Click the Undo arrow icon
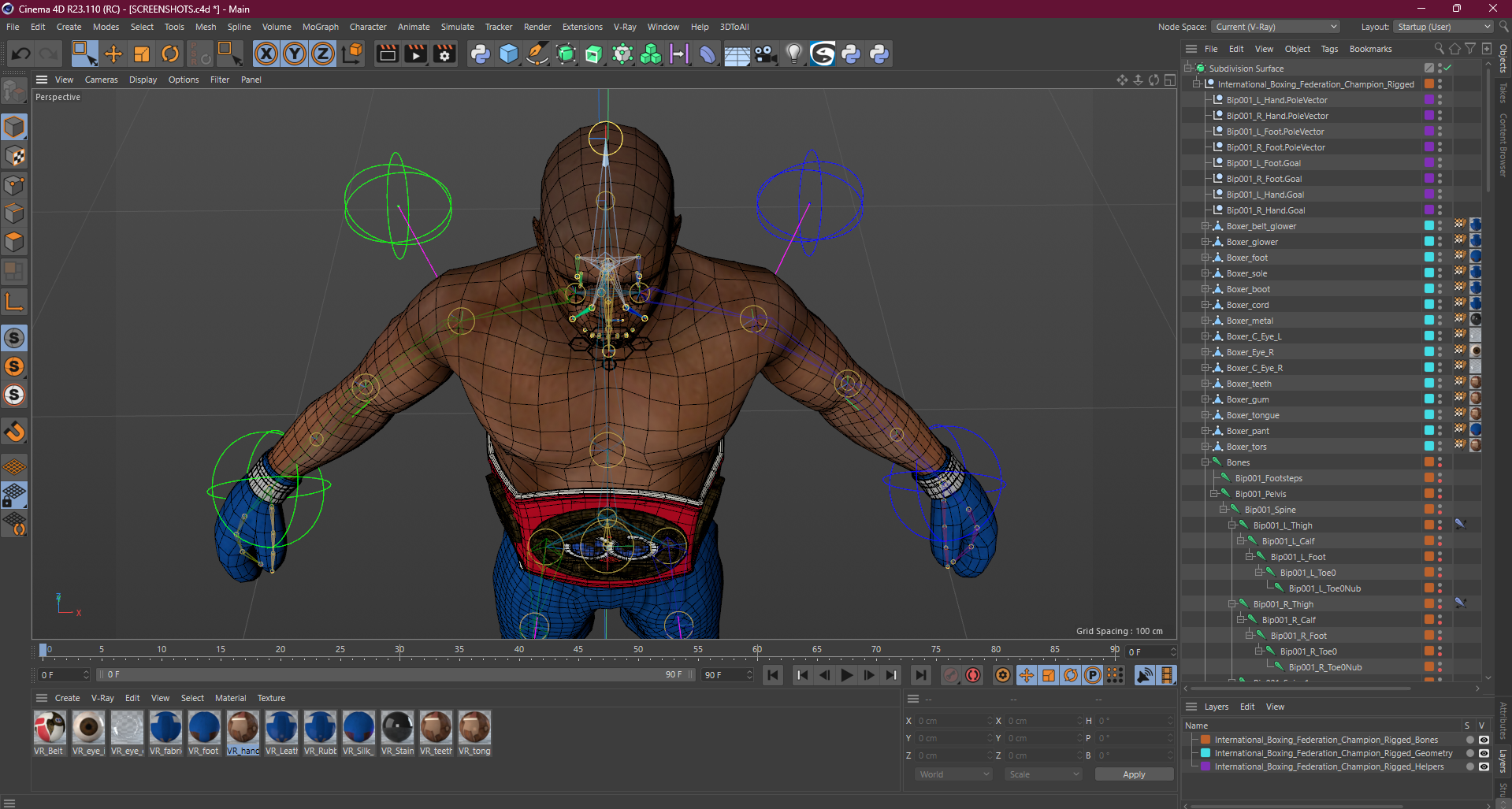The height and width of the screenshot is (809, 1512). point(21,54)
